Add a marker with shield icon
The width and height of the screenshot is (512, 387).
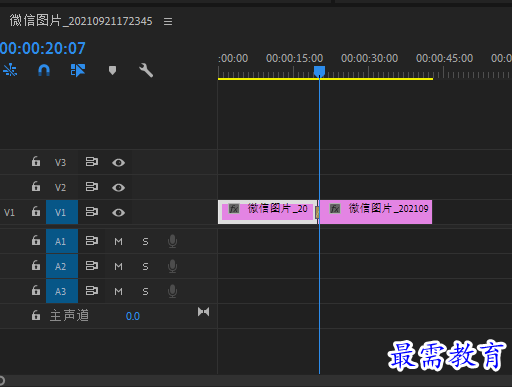112,70
